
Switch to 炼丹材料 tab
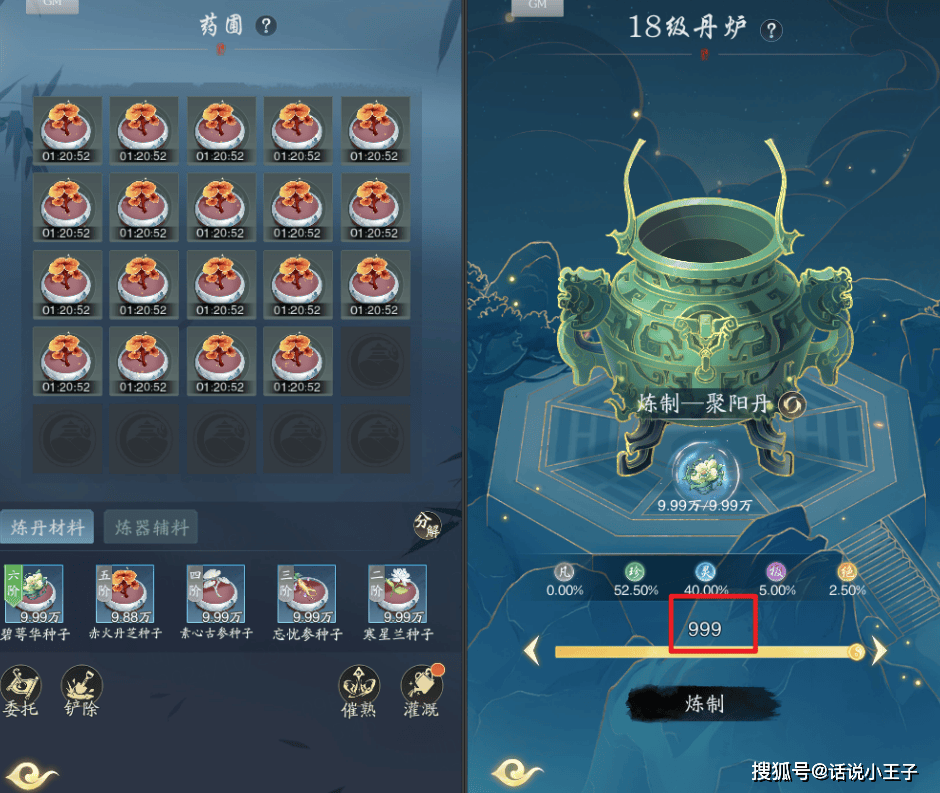click(47, 527)
